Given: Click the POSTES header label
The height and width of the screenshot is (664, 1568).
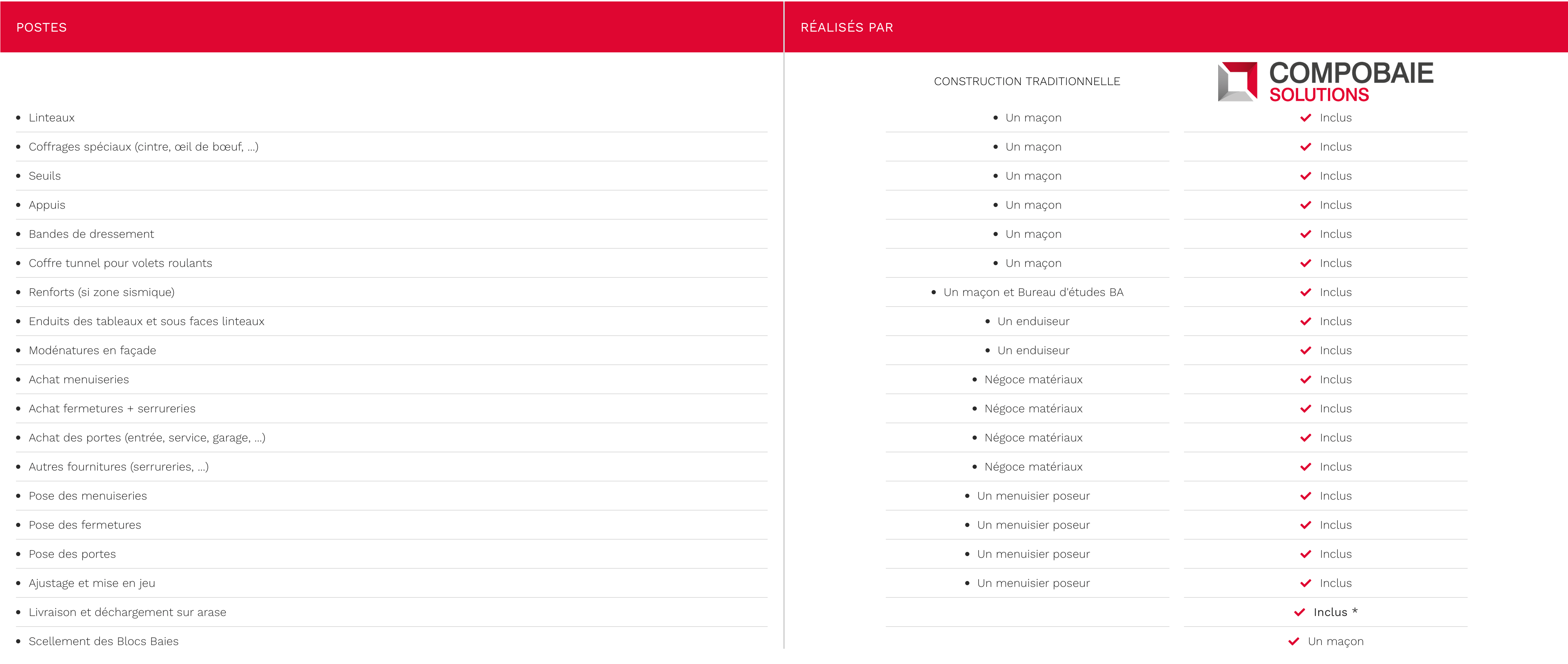Looking at the screenshot, I should [x=41, y=27].
